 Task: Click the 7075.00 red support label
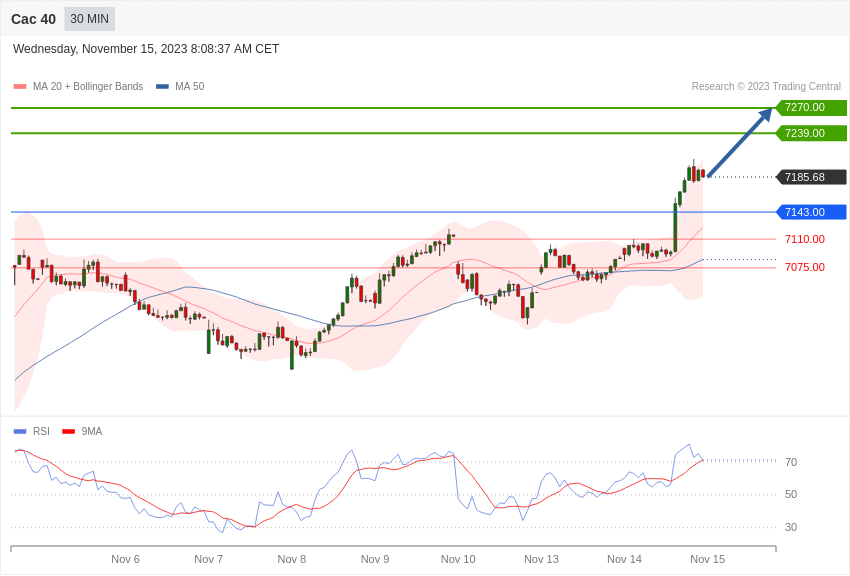[x=804, y=267]
